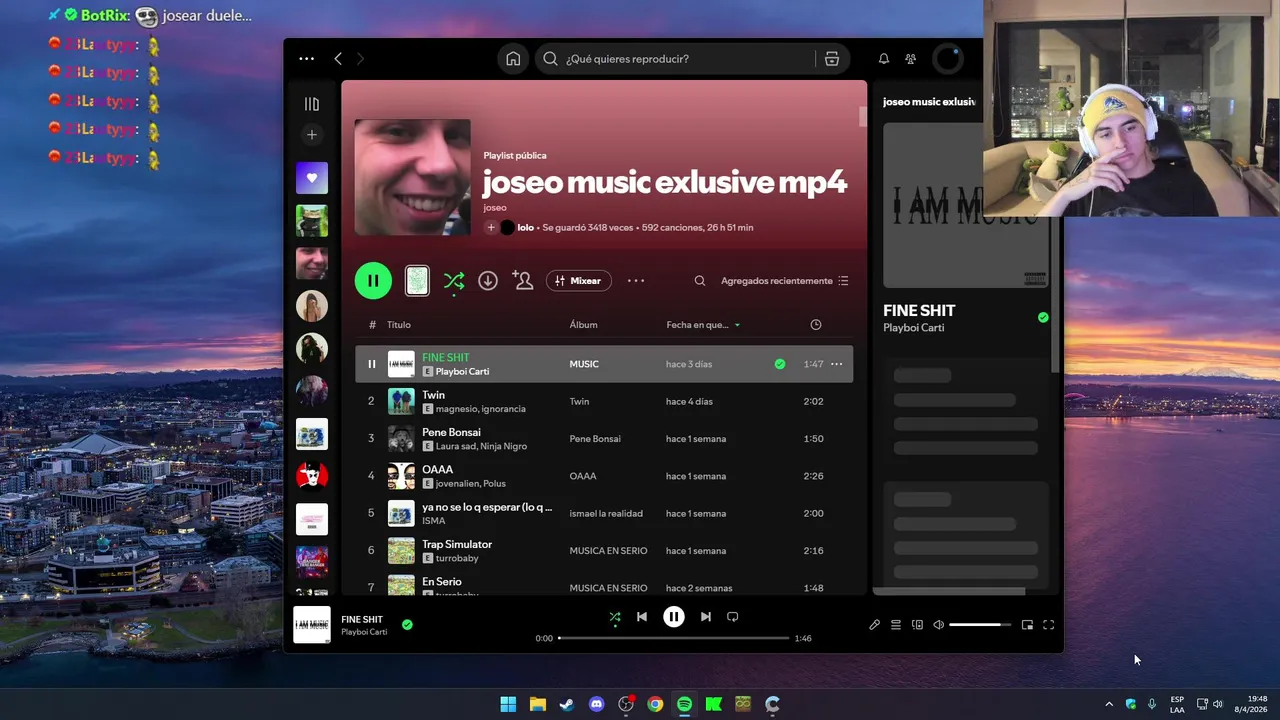Toggle full screen player icon

1049,625
